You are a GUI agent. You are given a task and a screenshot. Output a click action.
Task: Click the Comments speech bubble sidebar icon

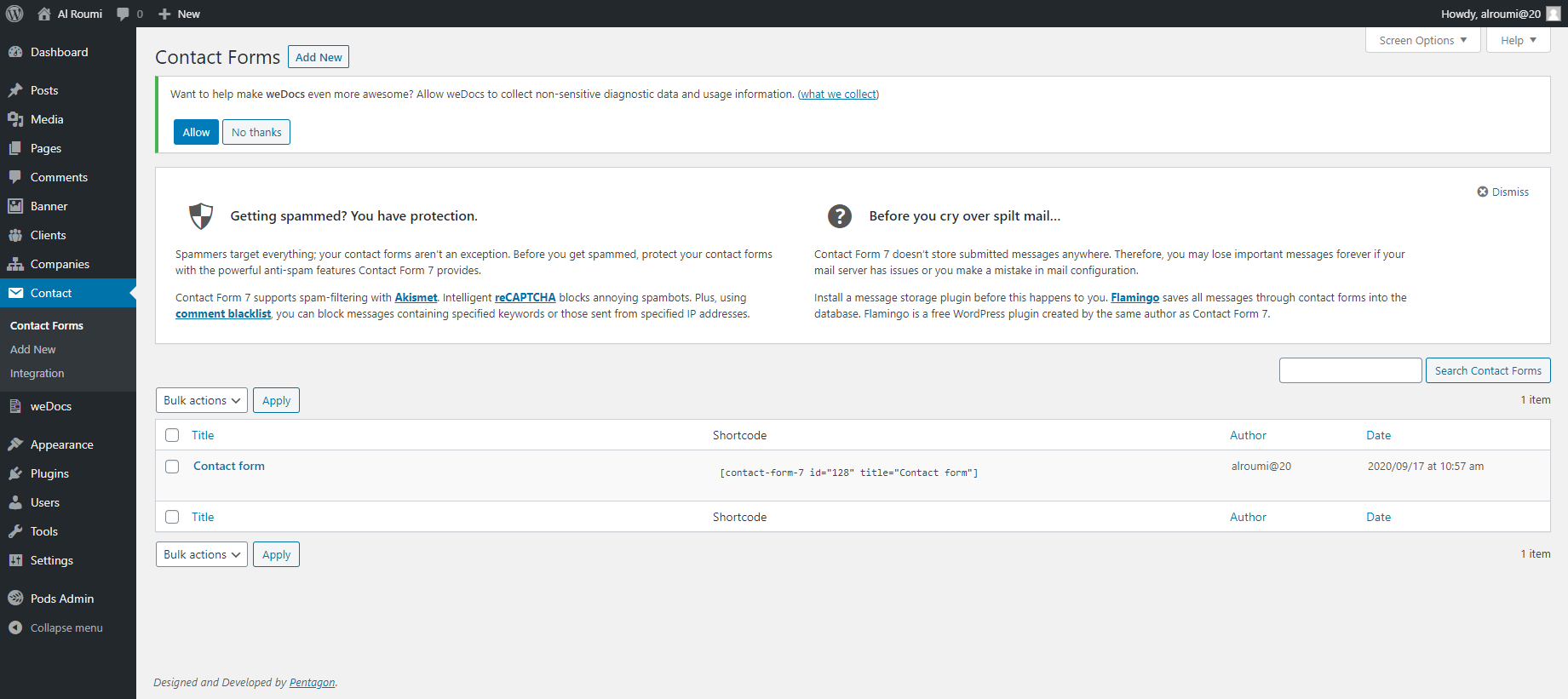pyautogui.click(x=15, y=177)
